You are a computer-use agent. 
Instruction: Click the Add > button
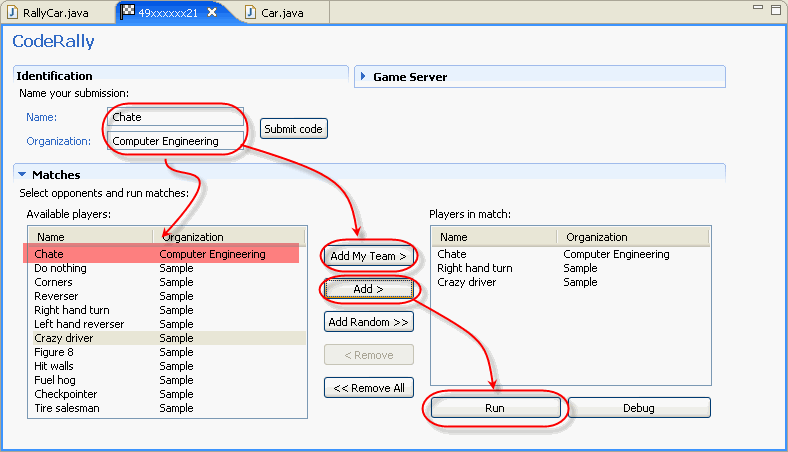tap(368, 289)
